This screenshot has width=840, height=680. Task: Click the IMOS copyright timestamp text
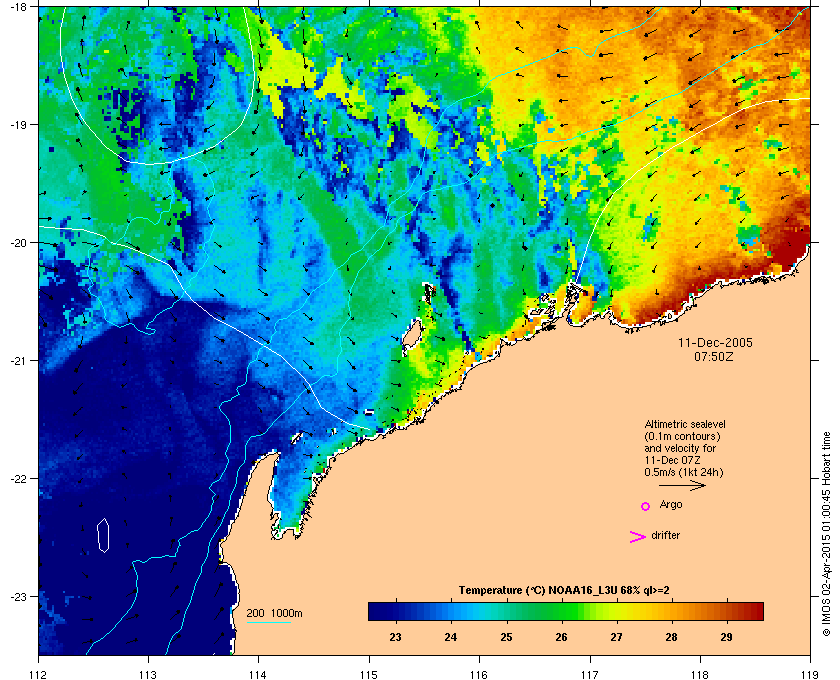coord(826,535)
